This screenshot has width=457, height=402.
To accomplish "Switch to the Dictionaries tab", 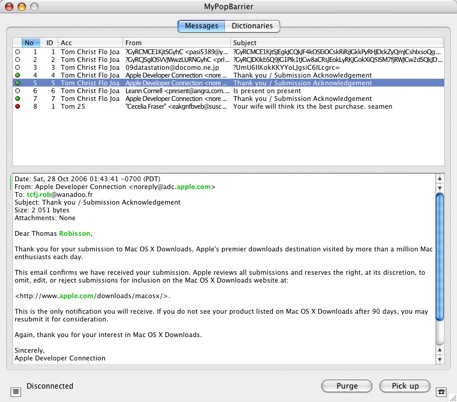I will 252,26.
